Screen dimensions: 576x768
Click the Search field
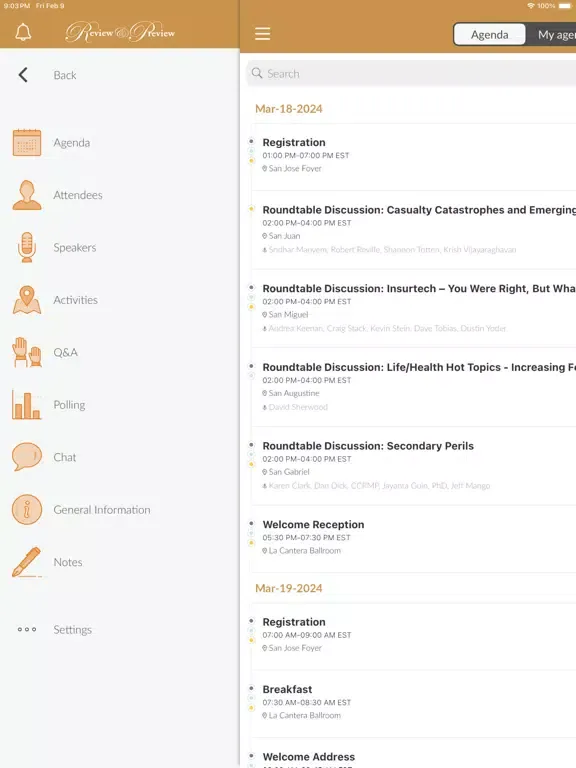(x=411, y=73)
